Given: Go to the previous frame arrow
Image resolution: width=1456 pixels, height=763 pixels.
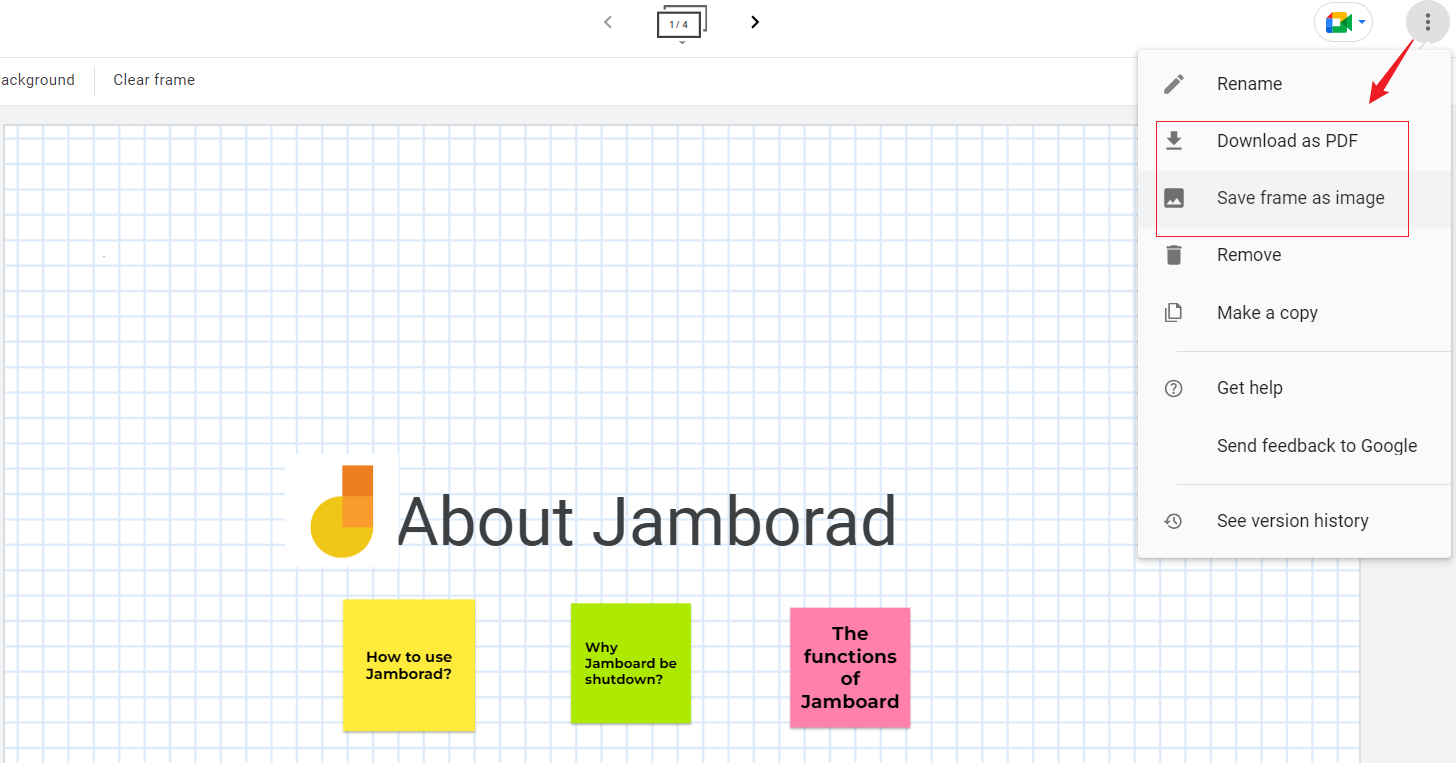Looking at the screenshot, I should (x=608, y=22).
